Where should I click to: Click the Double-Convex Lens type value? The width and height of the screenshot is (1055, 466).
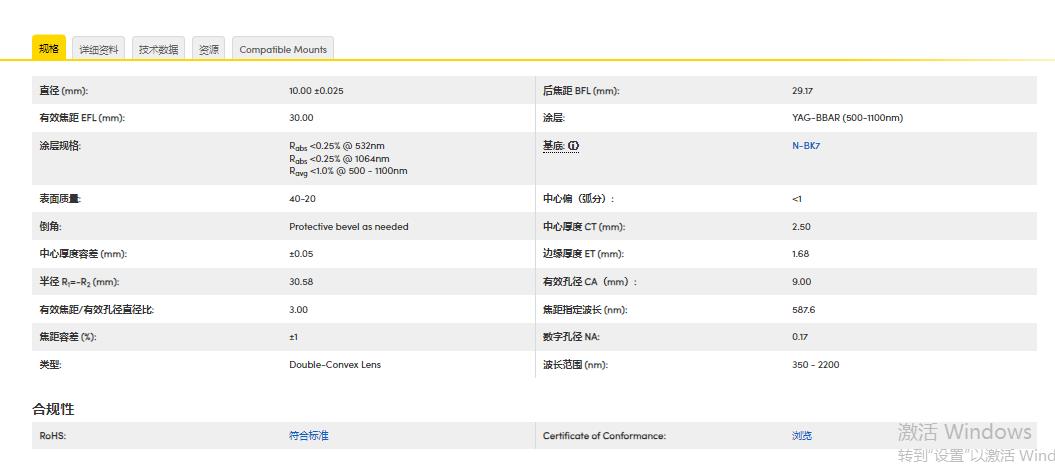[335, 365]
